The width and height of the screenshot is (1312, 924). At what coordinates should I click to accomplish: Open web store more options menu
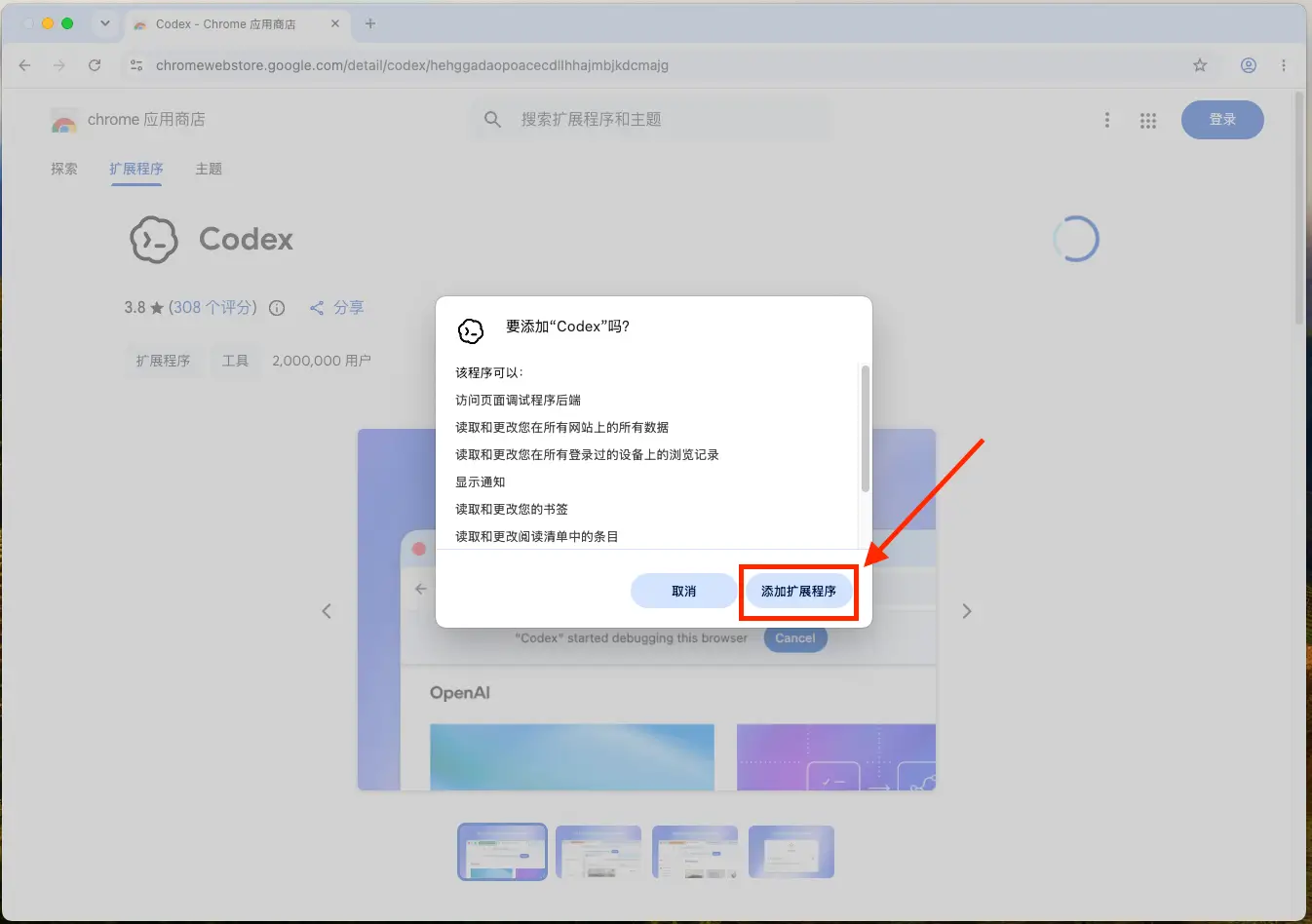pyautogui.click(x=1106, y=120)
